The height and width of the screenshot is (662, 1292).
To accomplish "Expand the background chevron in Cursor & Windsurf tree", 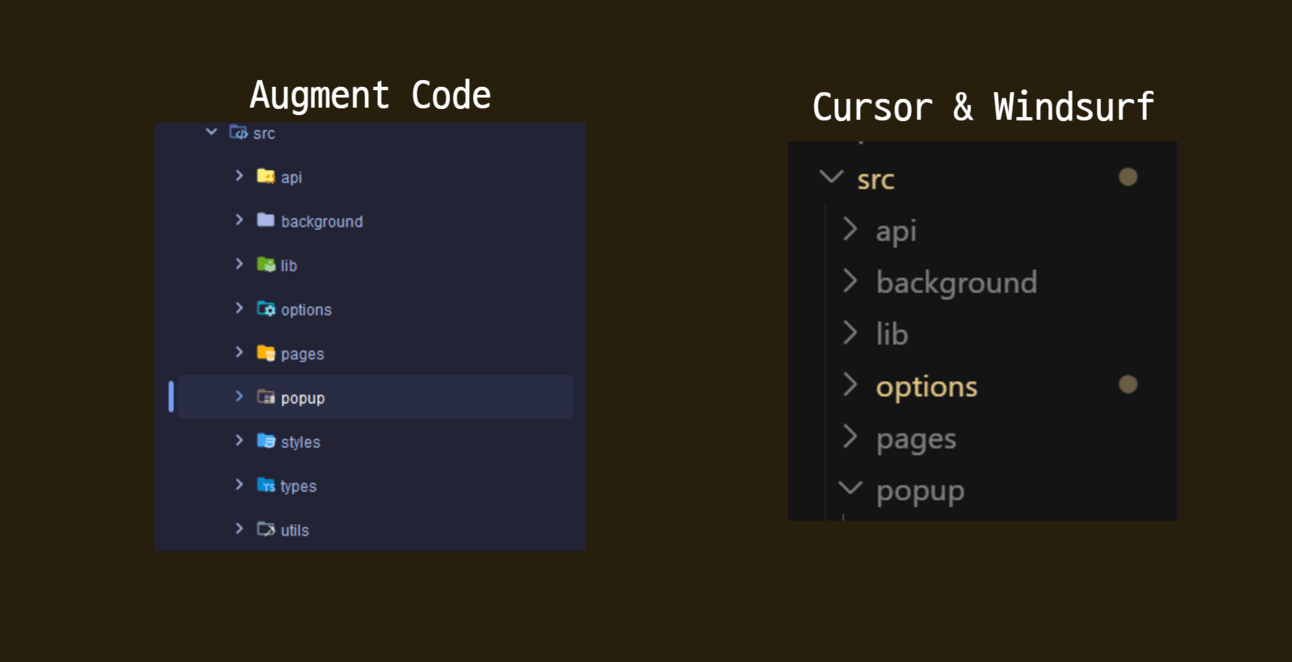I will pyautogui.click(x=850, y=281).
